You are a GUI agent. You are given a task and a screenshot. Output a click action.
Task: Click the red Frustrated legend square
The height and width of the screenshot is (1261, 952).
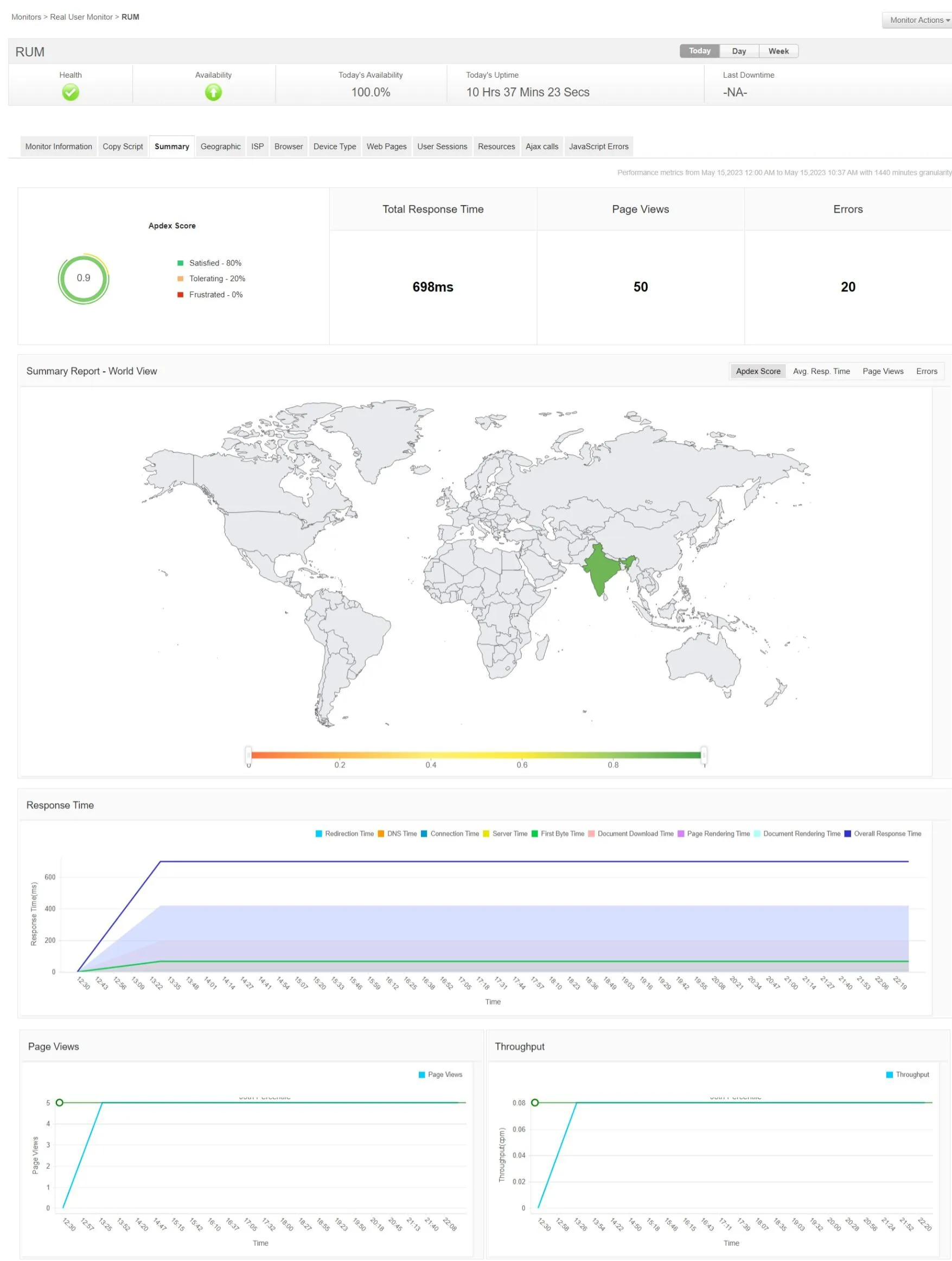coord(180,295)
